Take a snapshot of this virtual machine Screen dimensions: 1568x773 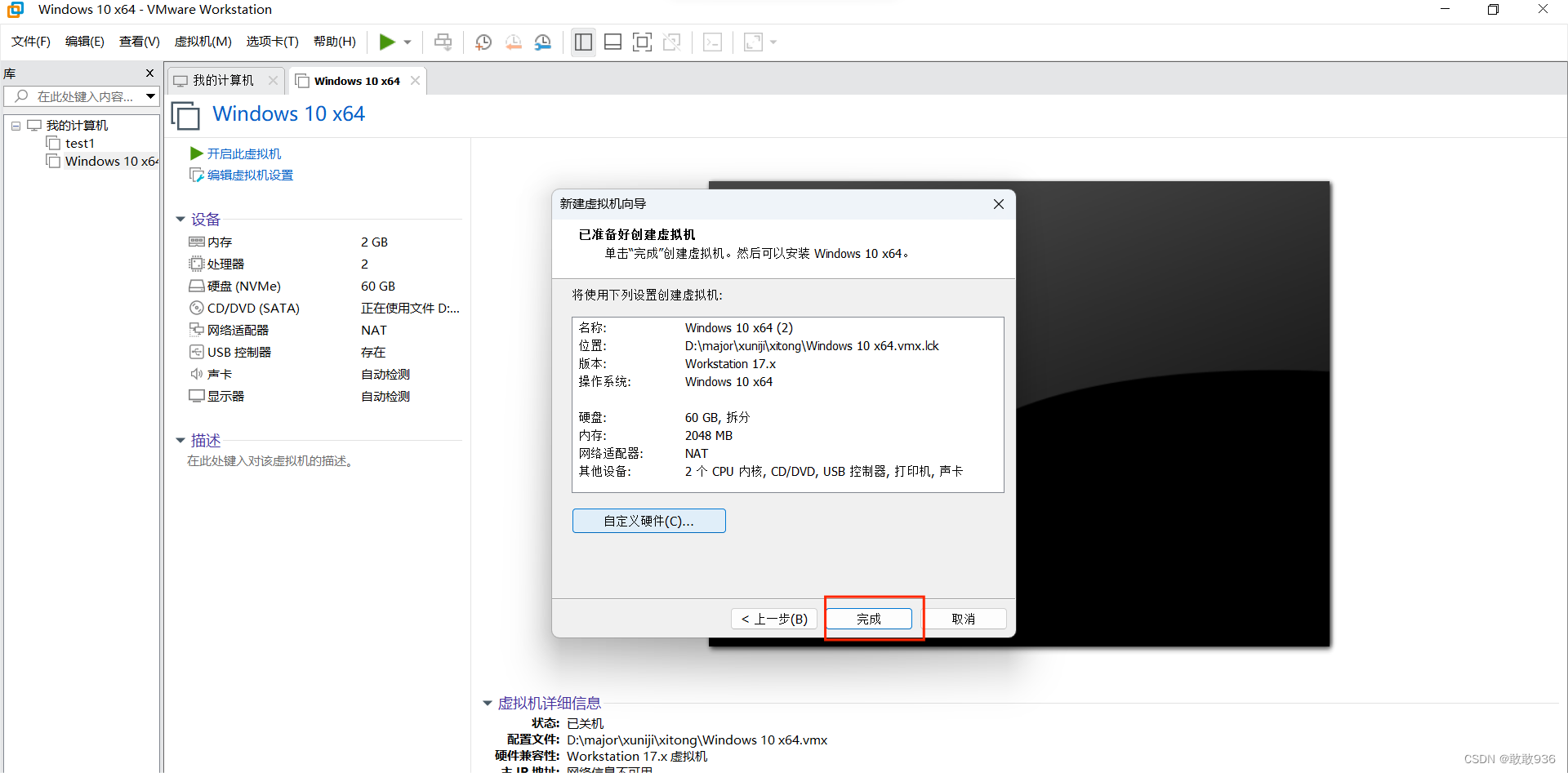click(483, 42)
